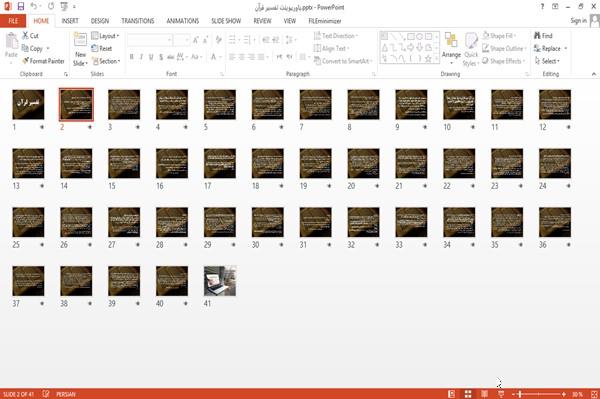The height and width of the screenshot is (399, 600).
Task: Open the Layout dropdown
Action: click(x=105, y=36)
